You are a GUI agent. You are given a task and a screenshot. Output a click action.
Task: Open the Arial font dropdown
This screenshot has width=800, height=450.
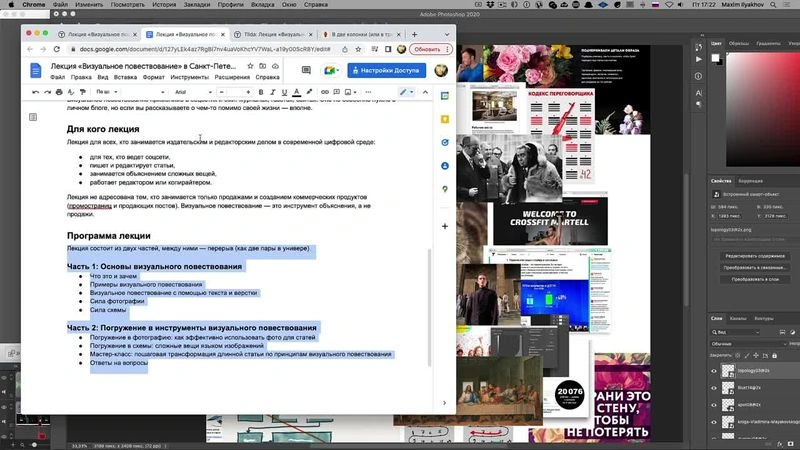click(193, 92)
